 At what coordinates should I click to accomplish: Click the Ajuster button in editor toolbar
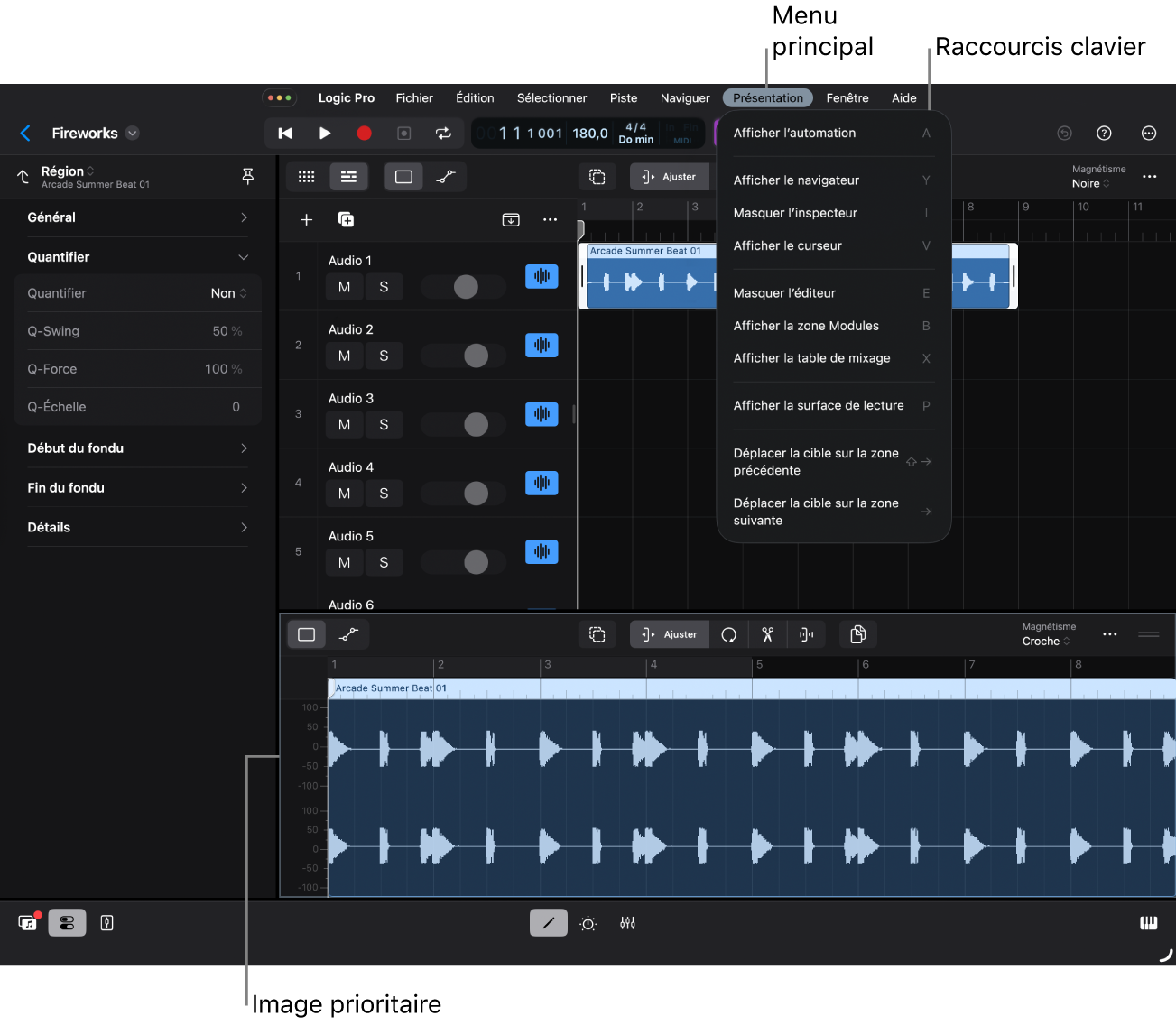tap(670, 635)
